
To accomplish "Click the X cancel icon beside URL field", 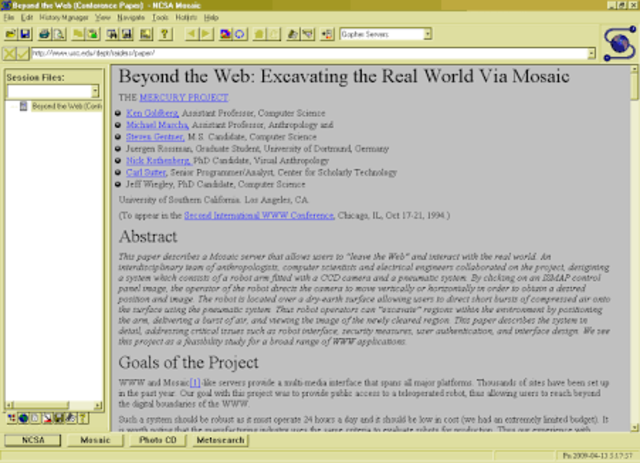I will click(x=9, y=53).
